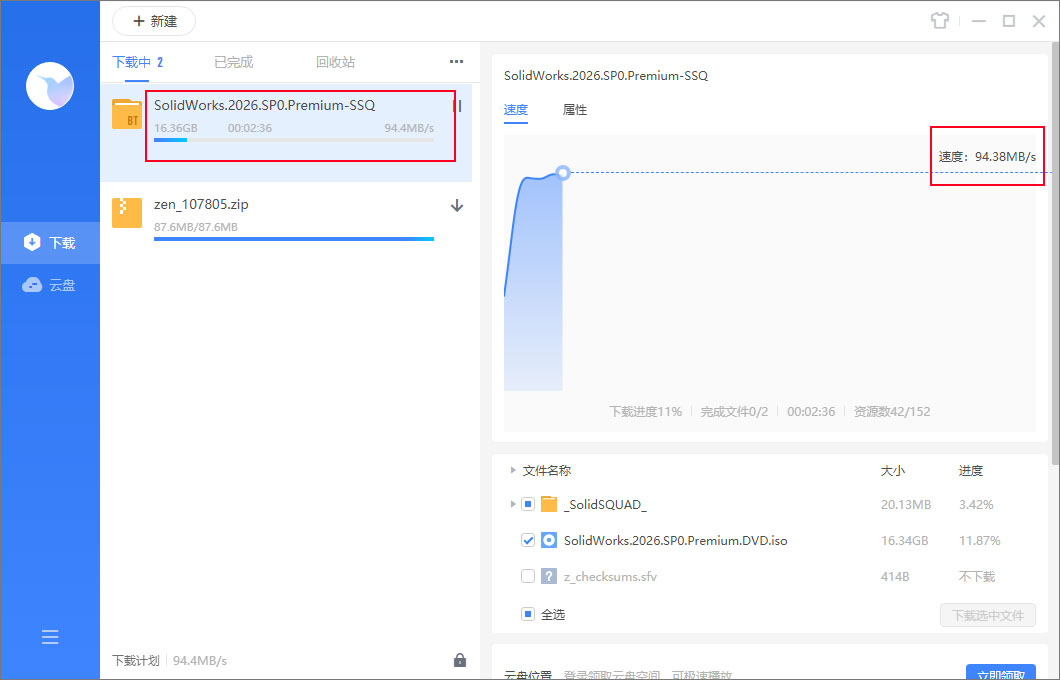Click the 87.6MB/87.6MB size text
Image resolution: width=1060 pixels, height=680 pixels.
196,227
